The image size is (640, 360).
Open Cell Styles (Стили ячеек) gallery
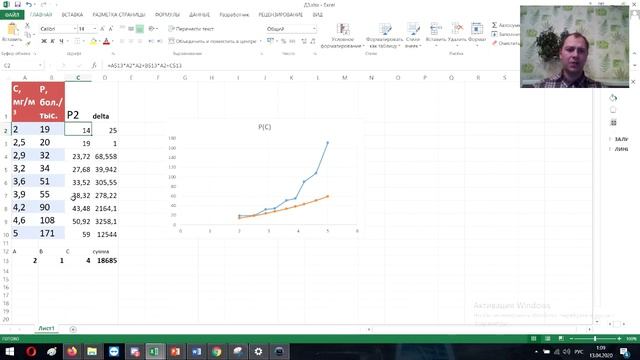click(x=413, y=36)
